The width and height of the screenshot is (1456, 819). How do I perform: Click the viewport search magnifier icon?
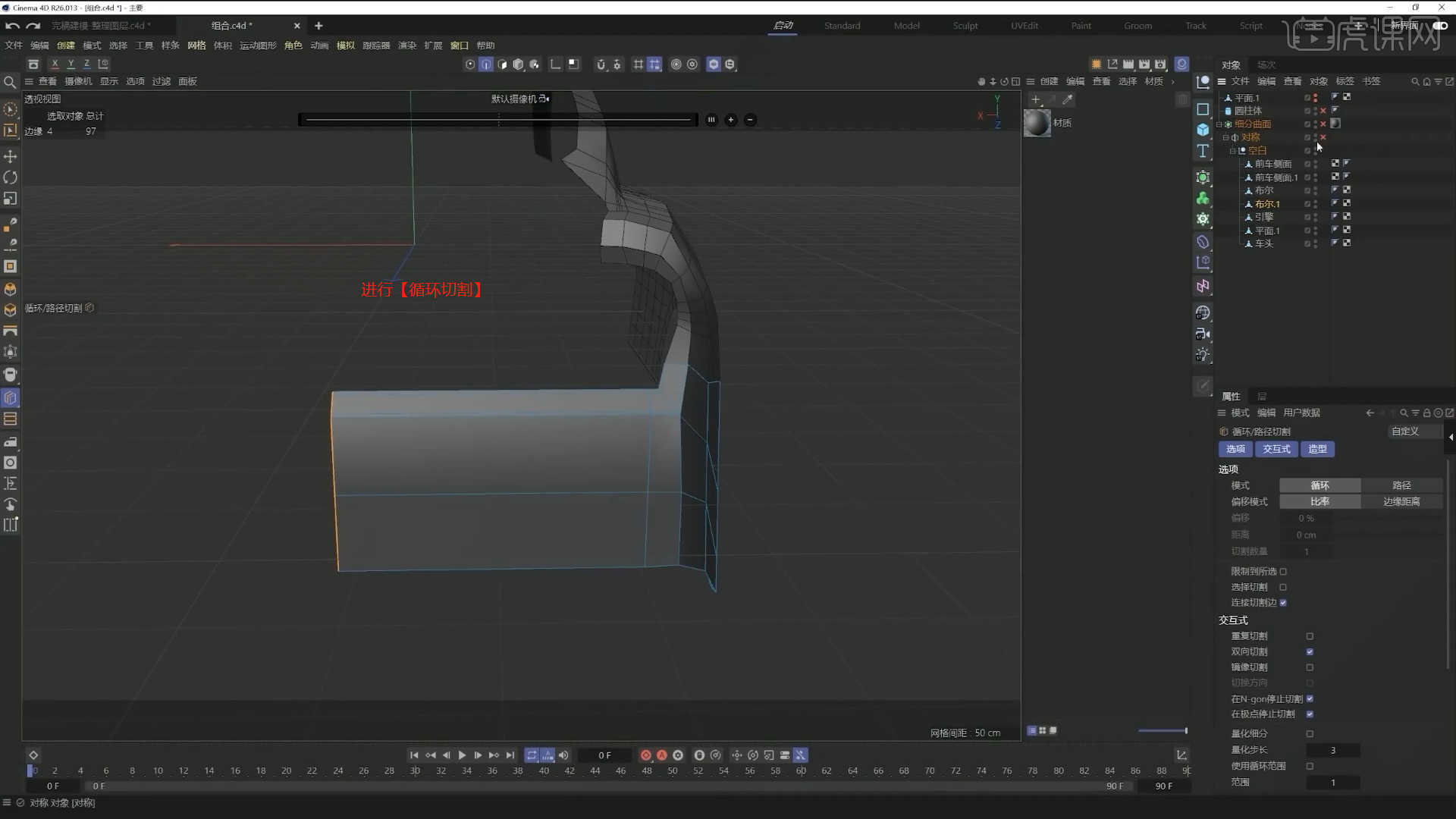10,82
